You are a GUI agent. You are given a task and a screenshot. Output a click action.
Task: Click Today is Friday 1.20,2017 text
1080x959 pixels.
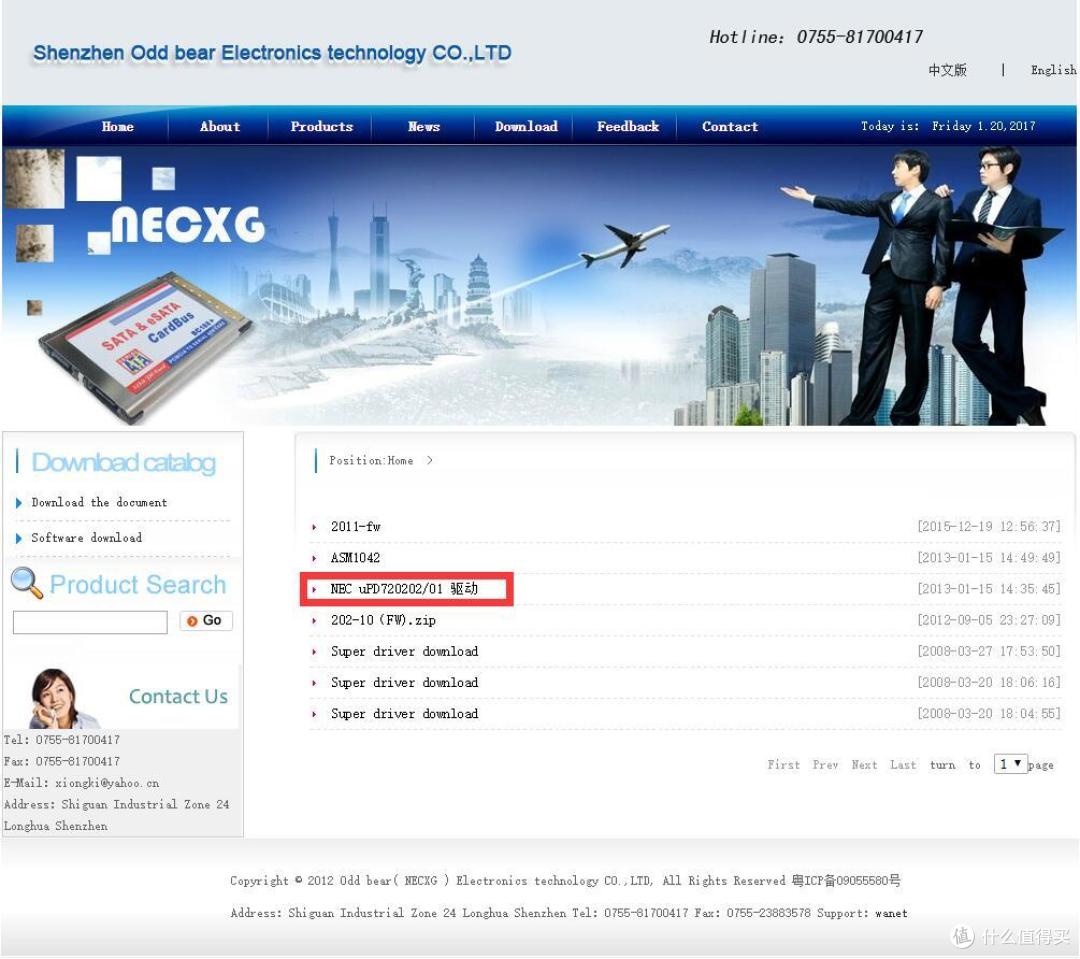(948, 126)
